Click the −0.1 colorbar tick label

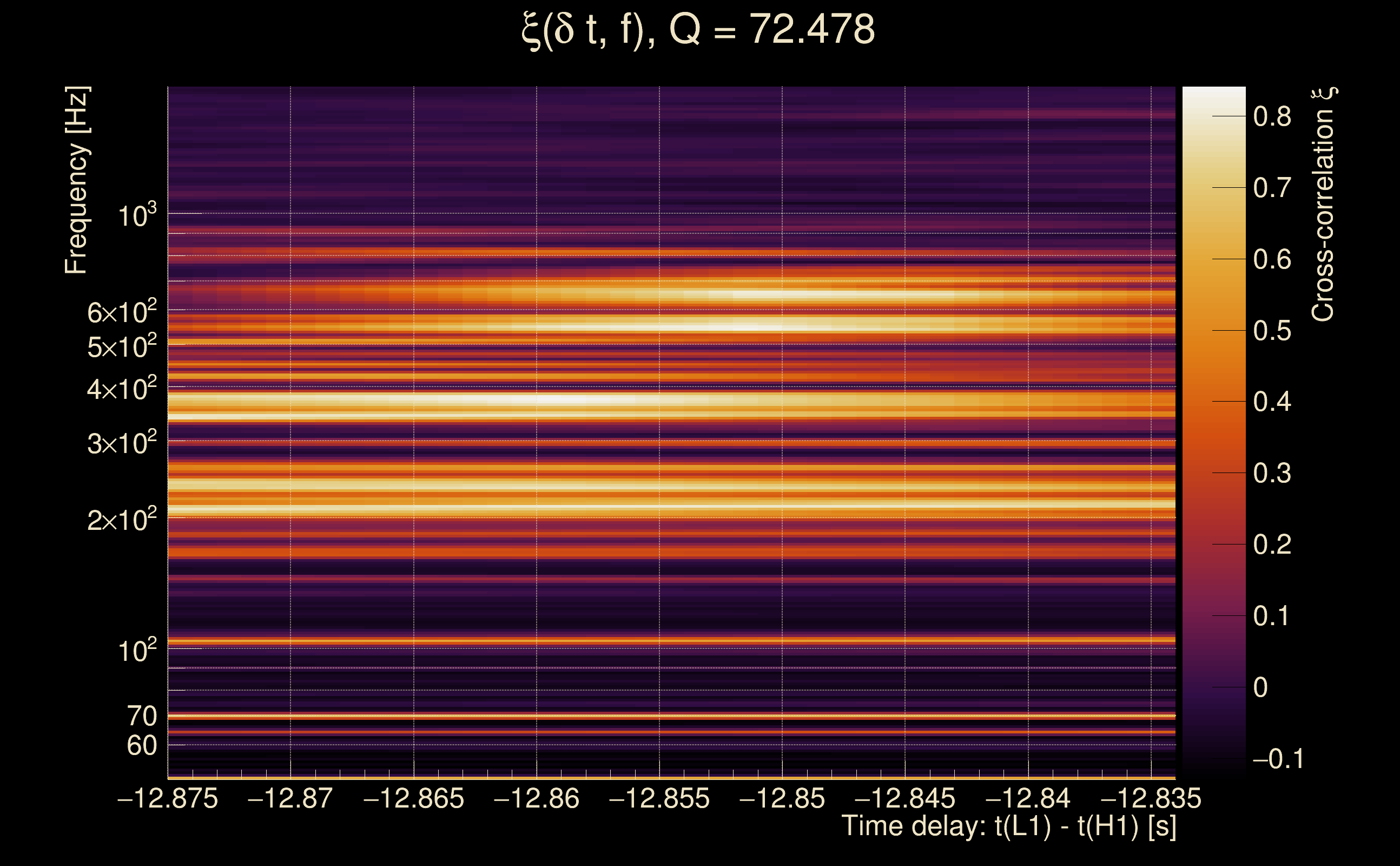click(1278, 759)
